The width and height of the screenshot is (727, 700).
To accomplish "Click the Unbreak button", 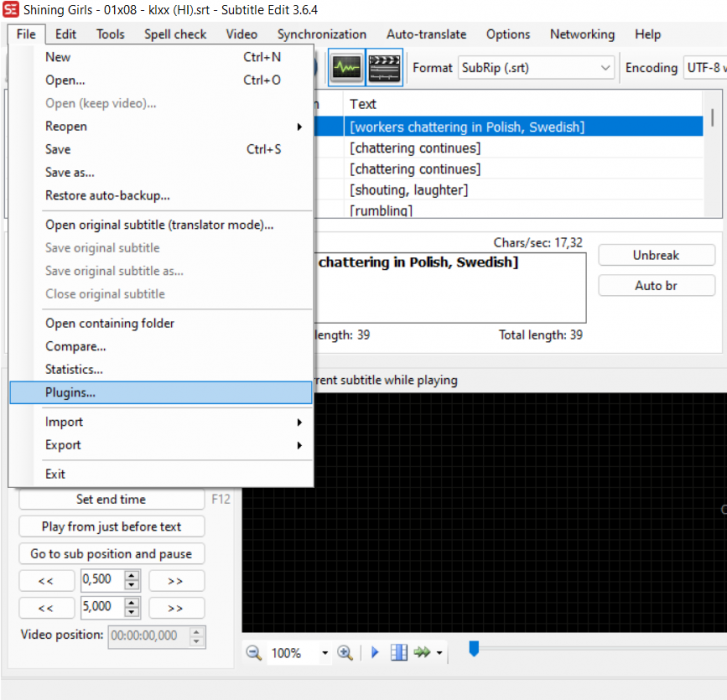I will tap(655, 255).
